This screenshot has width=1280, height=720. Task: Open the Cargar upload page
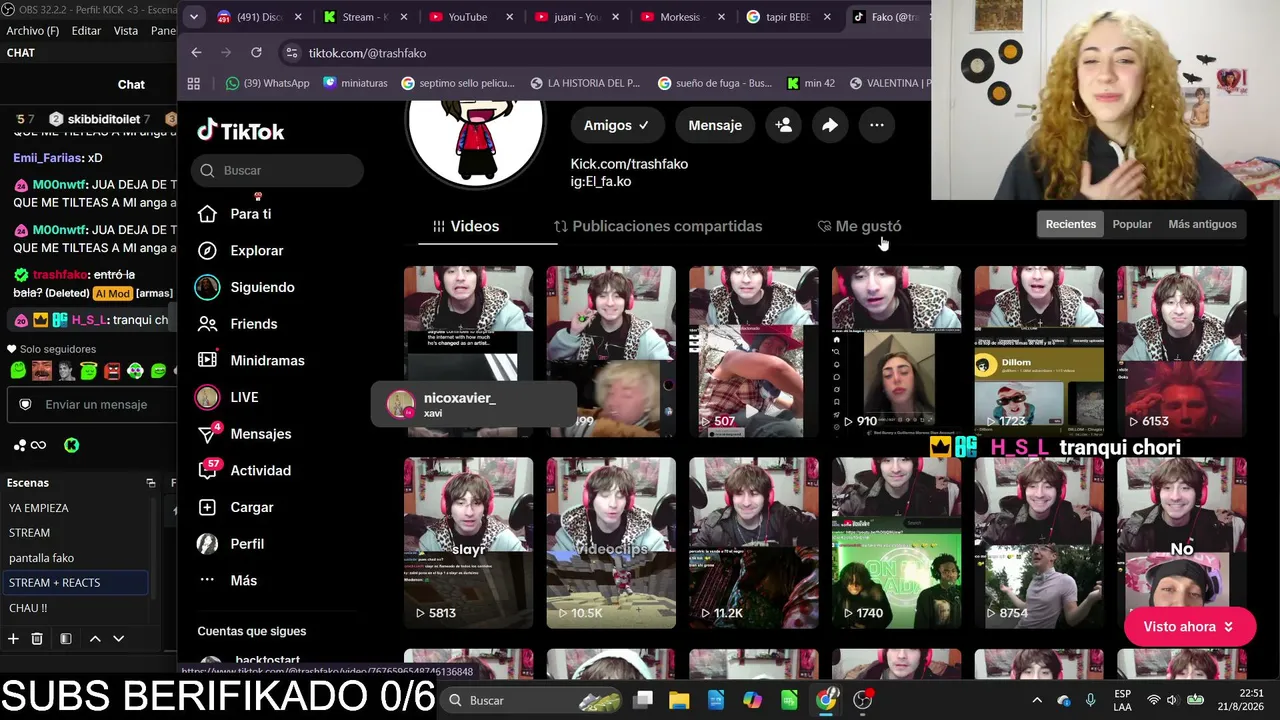pos(235,508)
